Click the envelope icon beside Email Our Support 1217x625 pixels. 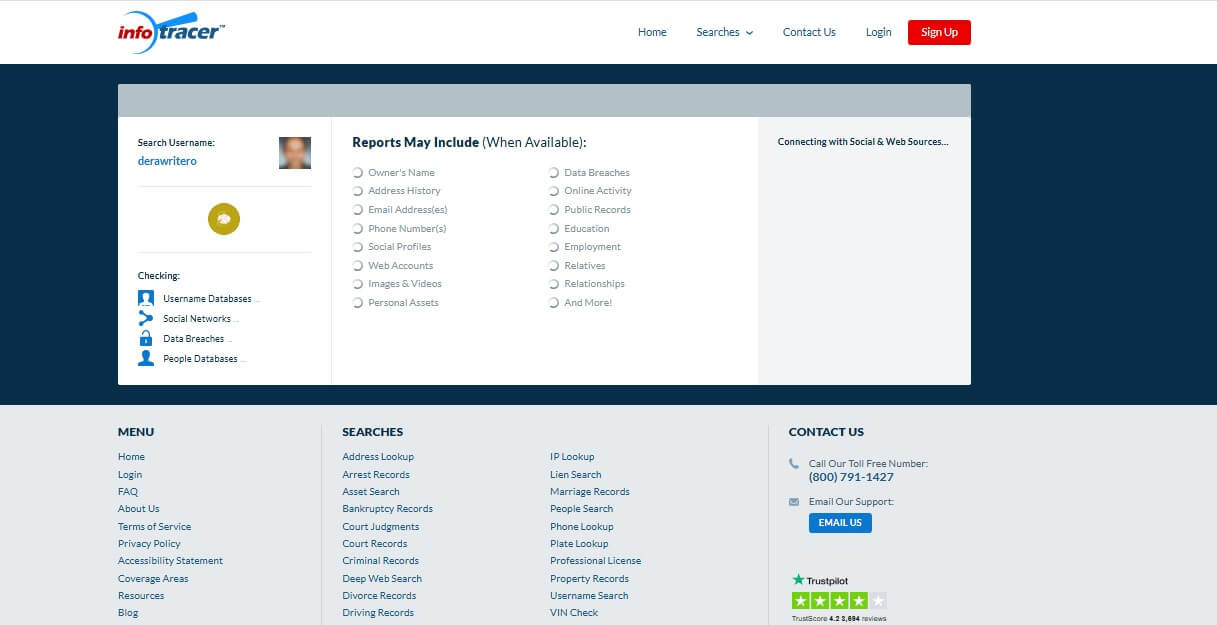tap(794, 502)
